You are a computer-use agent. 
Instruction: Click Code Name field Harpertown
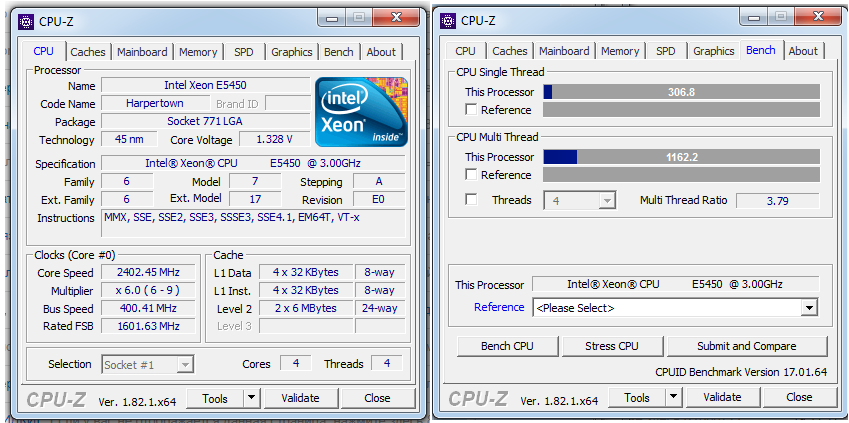click(x=155, y=103)
